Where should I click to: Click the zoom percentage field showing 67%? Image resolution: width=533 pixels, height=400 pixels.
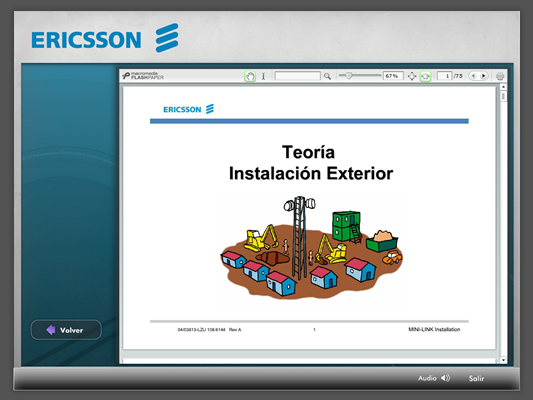pos(393,76)
